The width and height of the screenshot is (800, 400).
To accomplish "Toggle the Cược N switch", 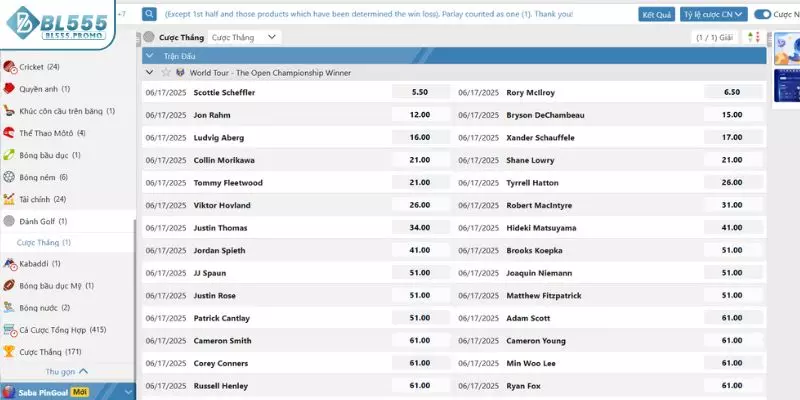I will coord(763,15).
